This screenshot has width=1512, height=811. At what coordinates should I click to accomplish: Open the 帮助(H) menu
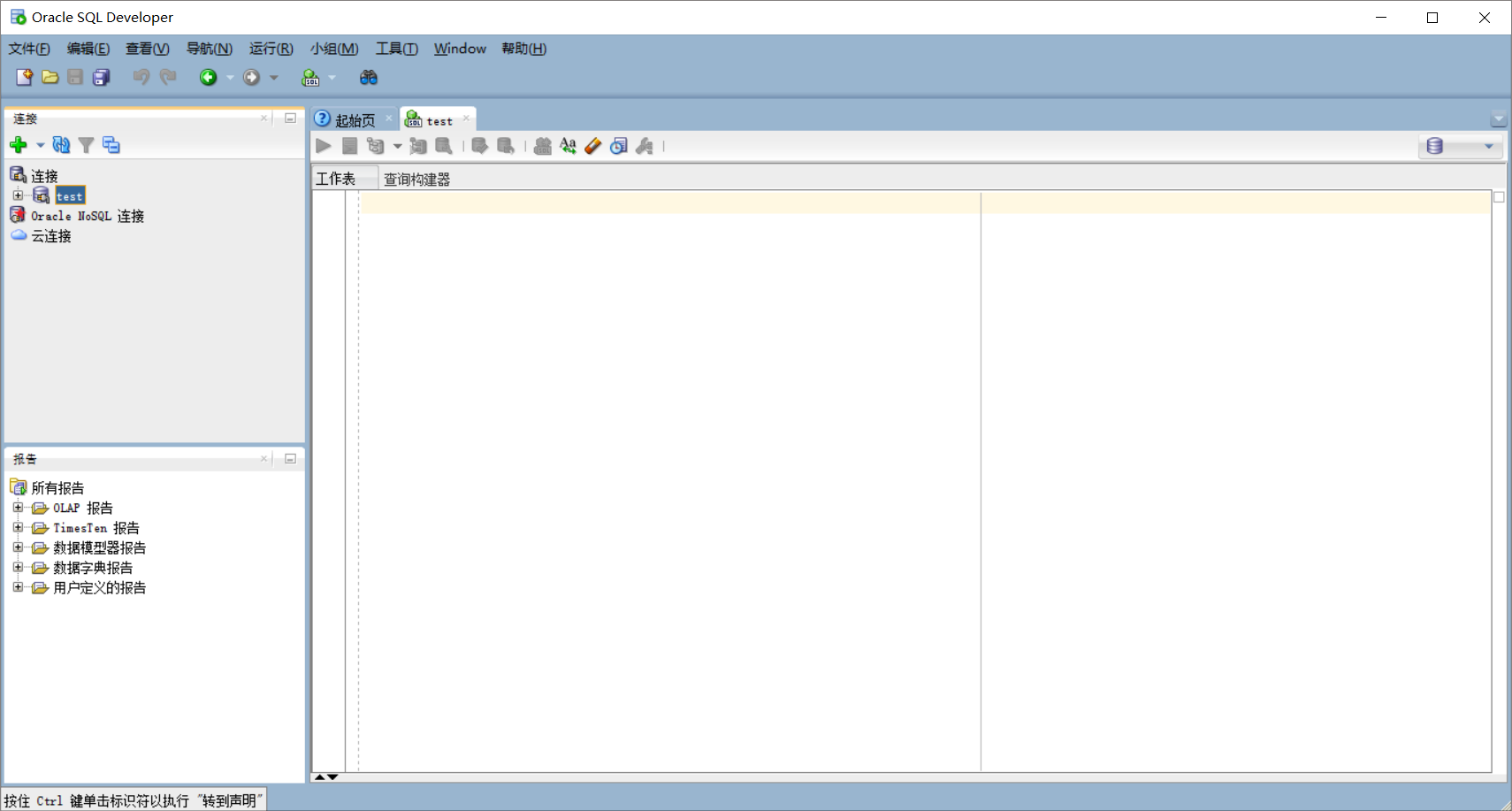524,49
